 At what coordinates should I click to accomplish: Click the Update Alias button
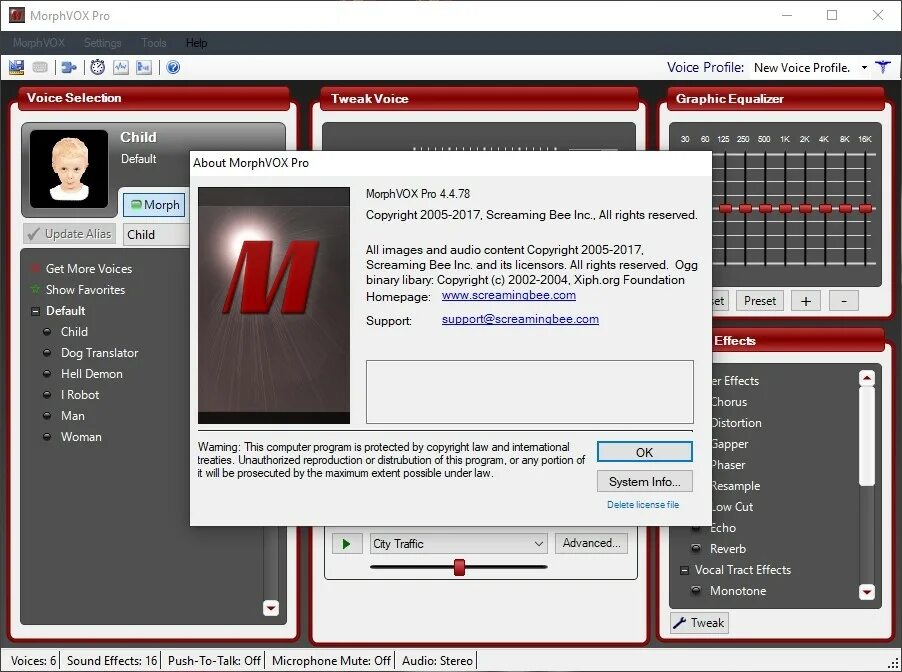[x=70, y=234]
